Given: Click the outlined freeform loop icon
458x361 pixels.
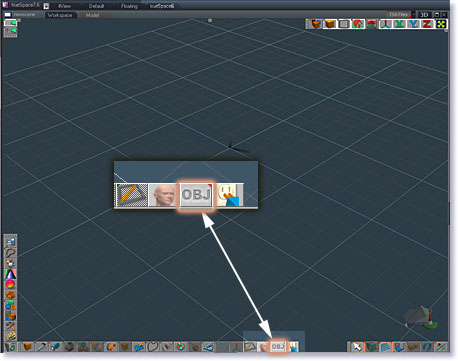Looking at the screenshot, I should (153, 347).
